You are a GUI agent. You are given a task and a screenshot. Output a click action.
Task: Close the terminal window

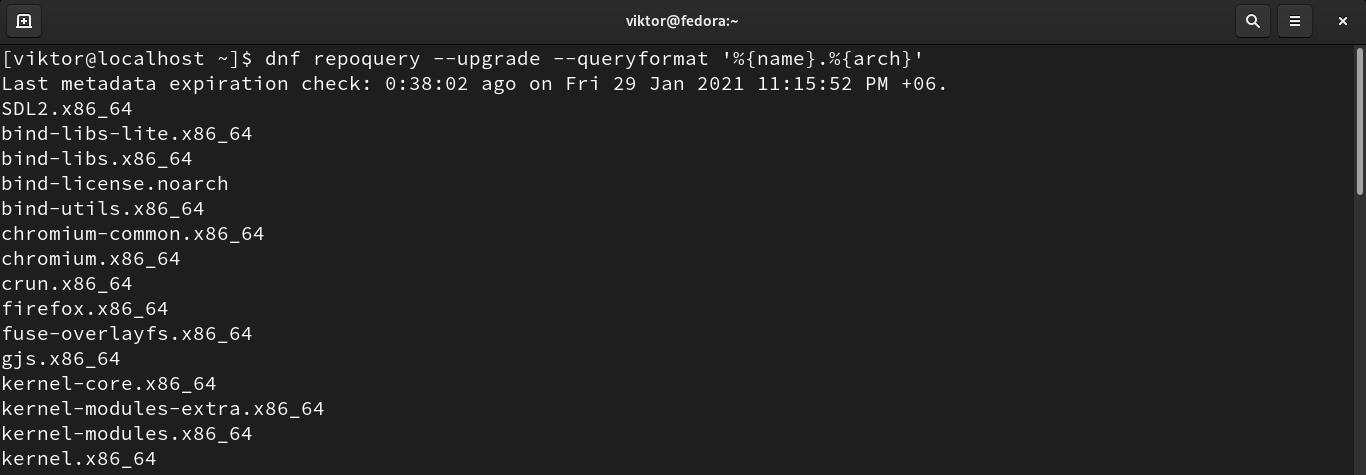1343,20
